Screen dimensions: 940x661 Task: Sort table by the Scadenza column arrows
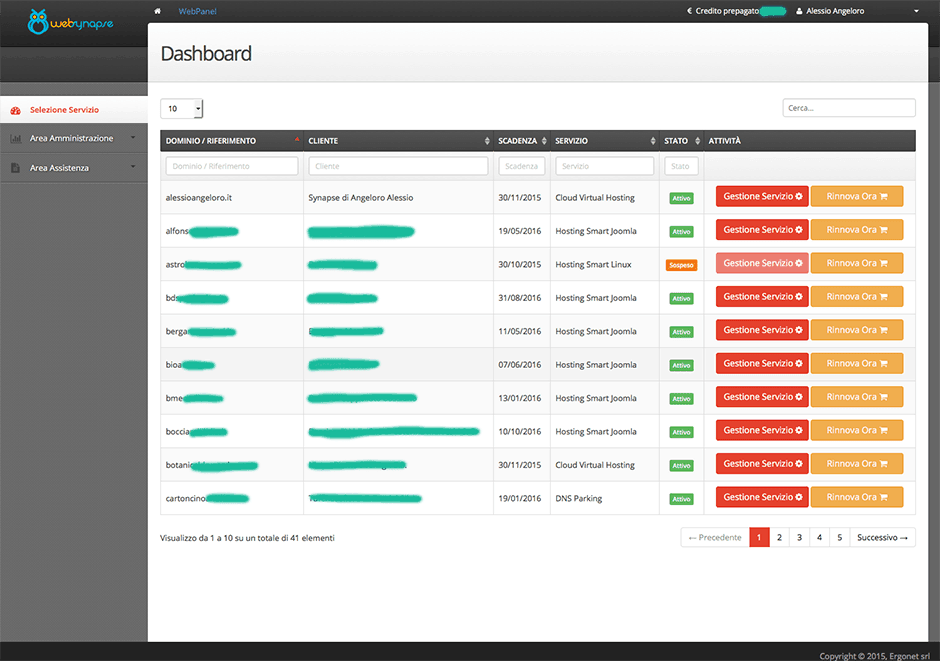point(544,141)
